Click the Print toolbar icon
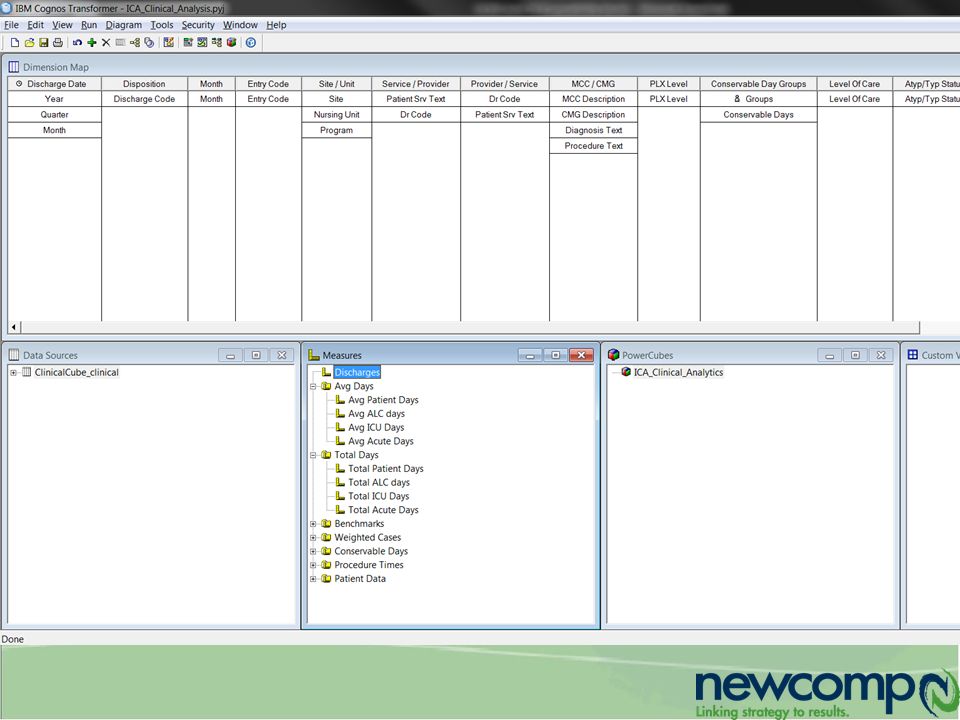Image resolution: width=960 pixels, height=720 pixels. 58,42
